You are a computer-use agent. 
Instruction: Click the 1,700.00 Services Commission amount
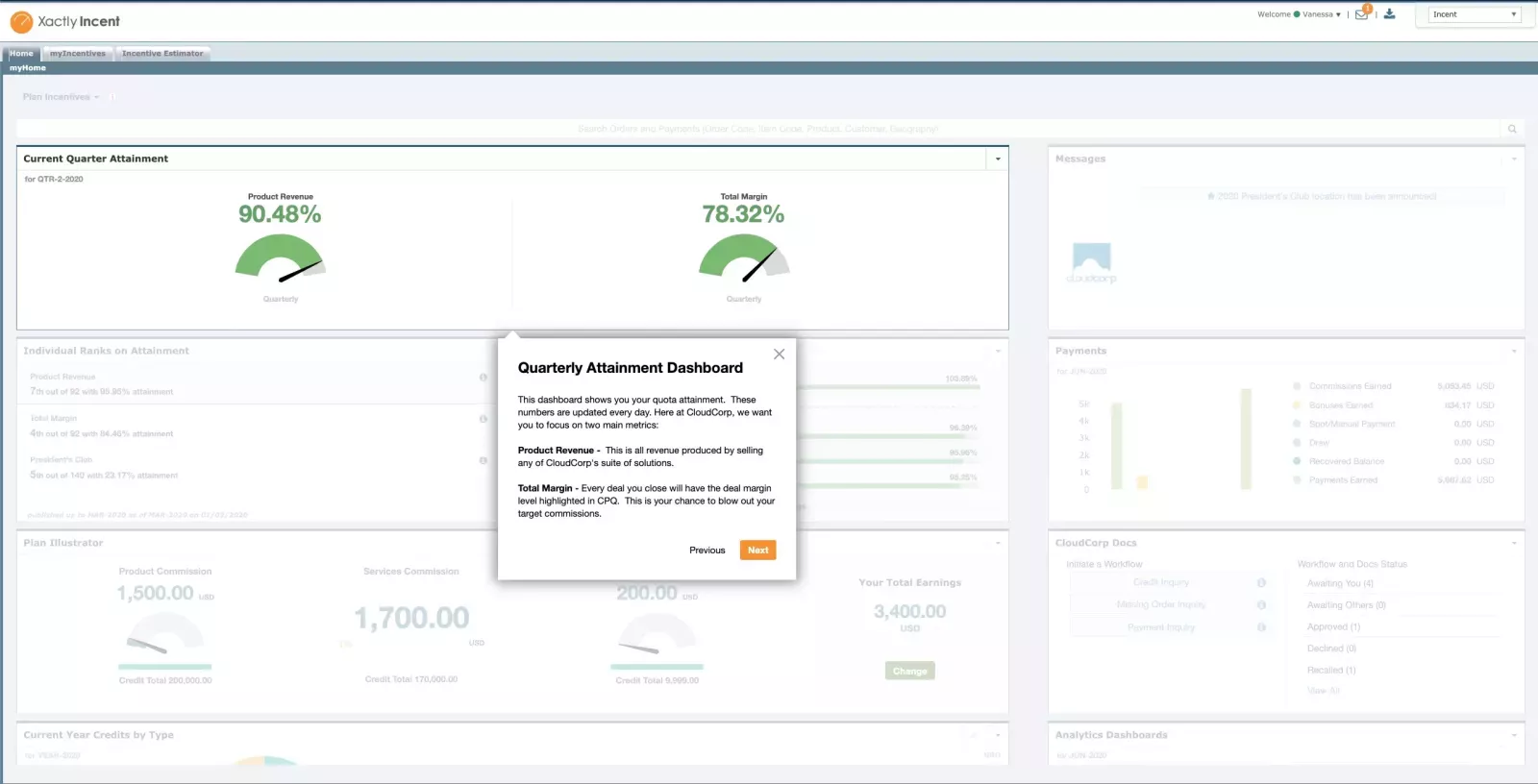coord(411,618)
